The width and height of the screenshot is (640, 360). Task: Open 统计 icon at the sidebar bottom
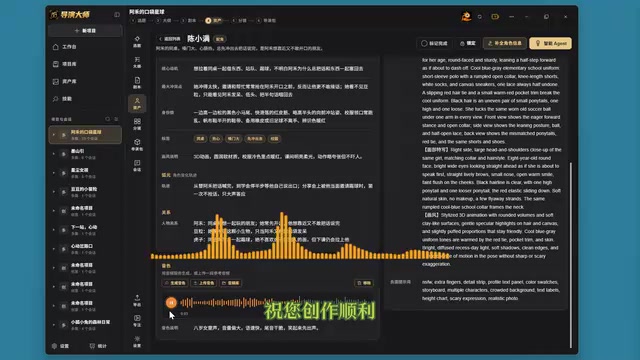point(92,346)
